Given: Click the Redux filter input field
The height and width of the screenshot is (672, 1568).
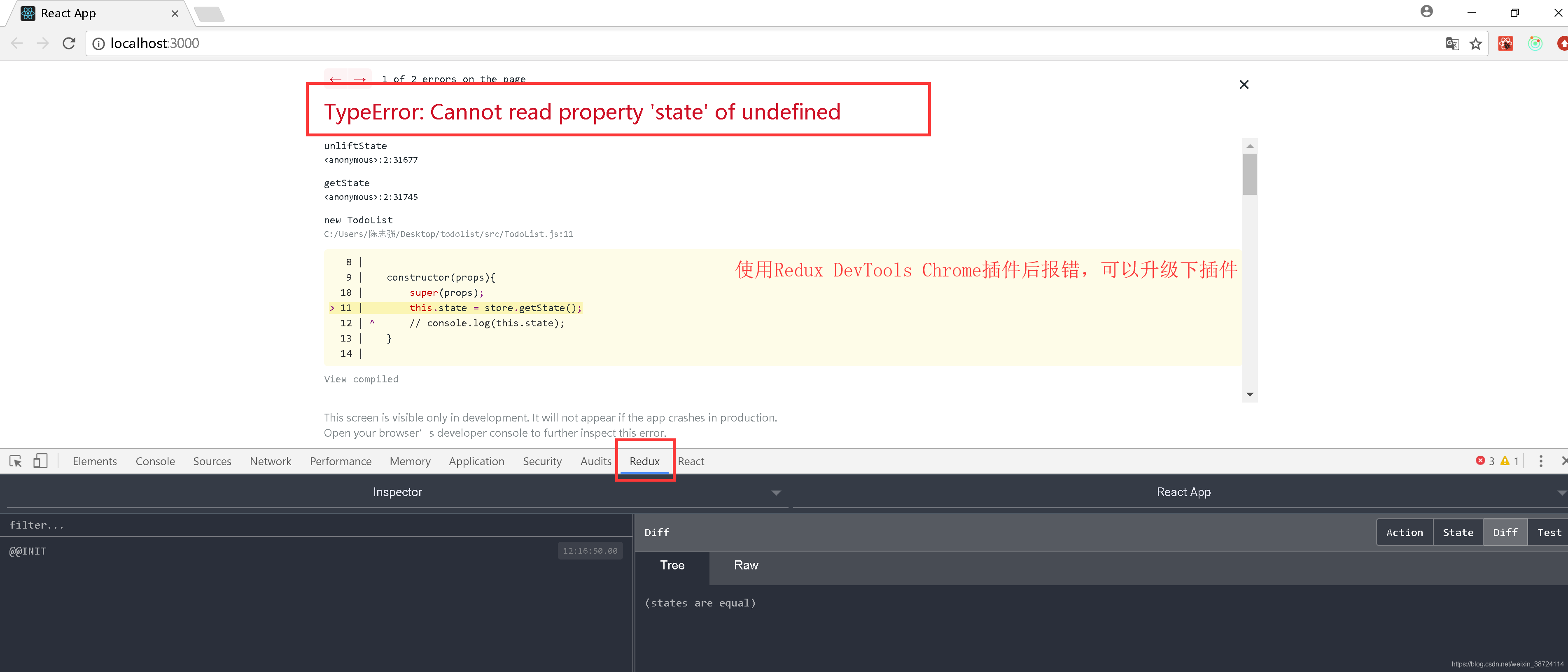Looking at the screenshot, I should 317,525.
